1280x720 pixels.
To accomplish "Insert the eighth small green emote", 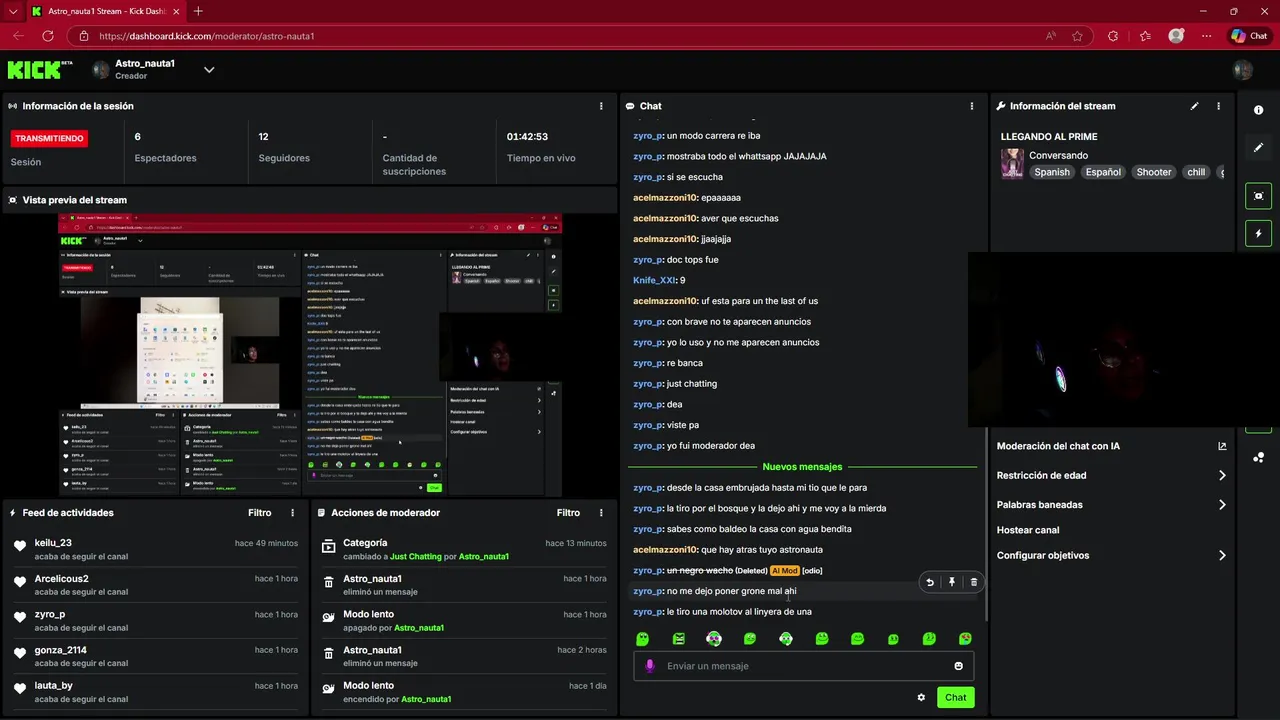I will tap(893, 639).
